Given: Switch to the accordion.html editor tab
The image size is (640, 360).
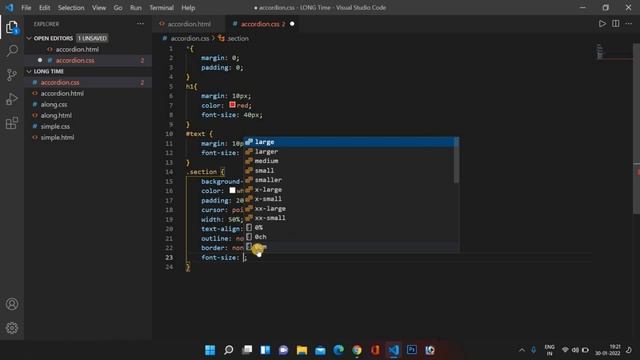Looking at the screenshot, I should click(x=189, y=24).
